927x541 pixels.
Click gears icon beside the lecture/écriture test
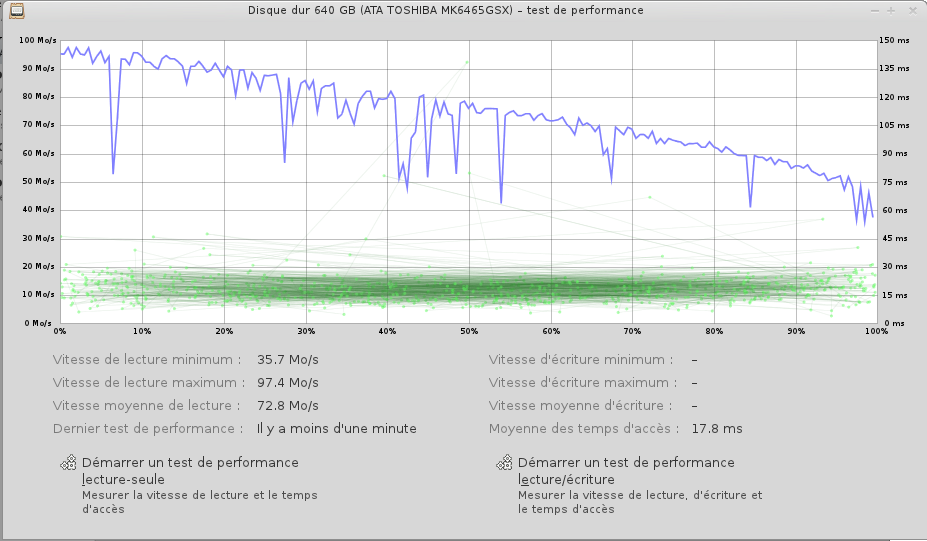tap(505, 464)
